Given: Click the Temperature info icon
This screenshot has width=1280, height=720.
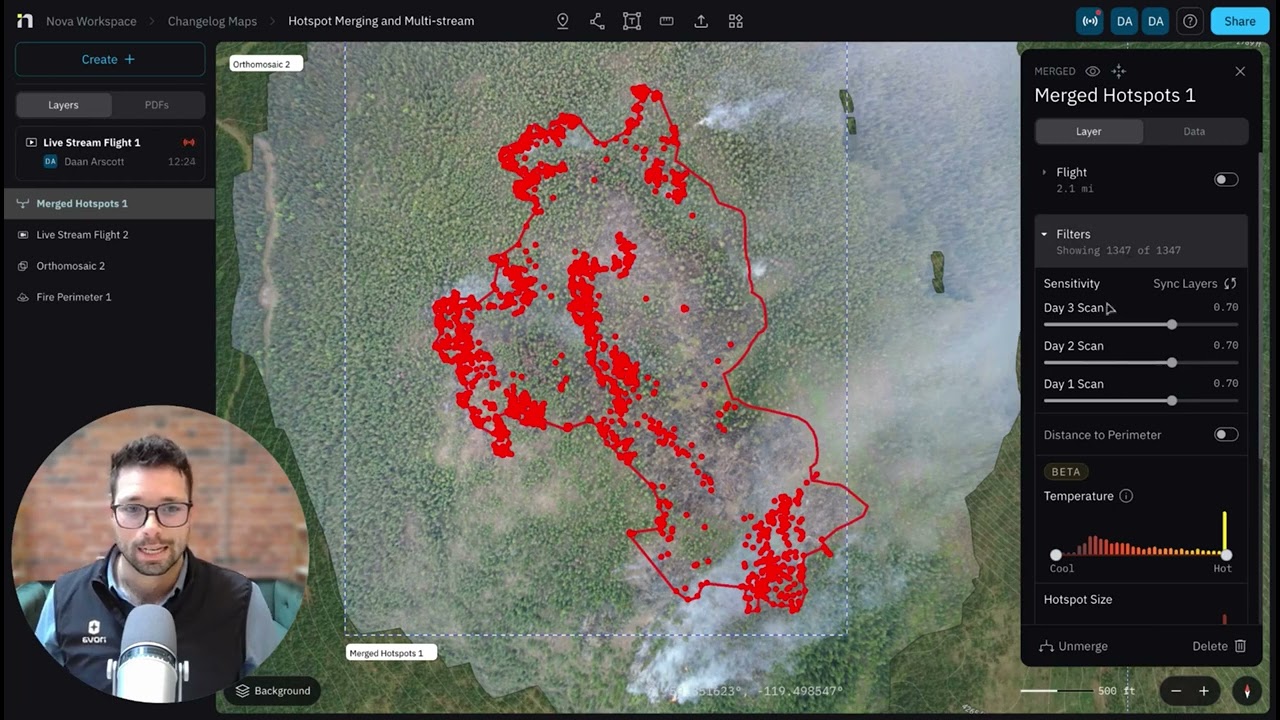Looking at the screenshot, I should (x=1126, y=496).
